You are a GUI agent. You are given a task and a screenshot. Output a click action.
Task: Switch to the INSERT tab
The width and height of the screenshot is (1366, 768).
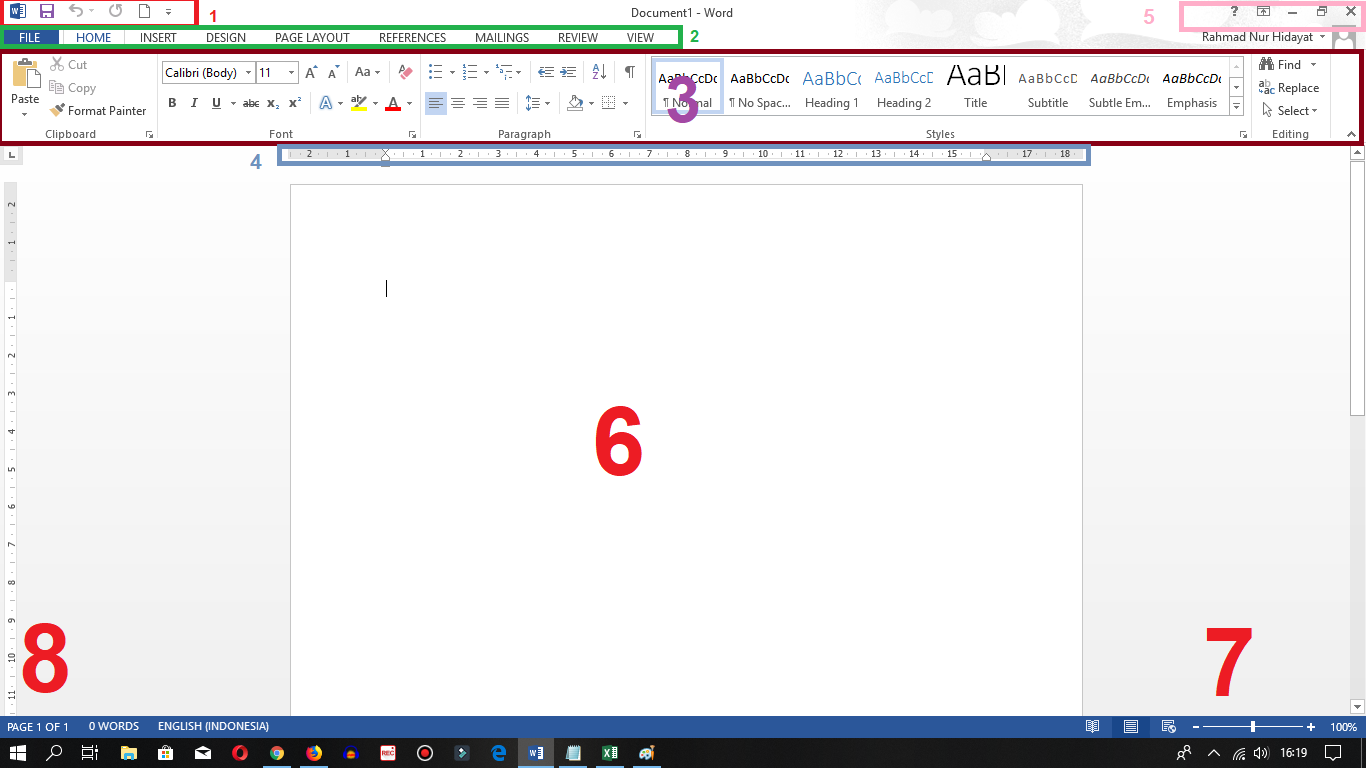[158, 38]
